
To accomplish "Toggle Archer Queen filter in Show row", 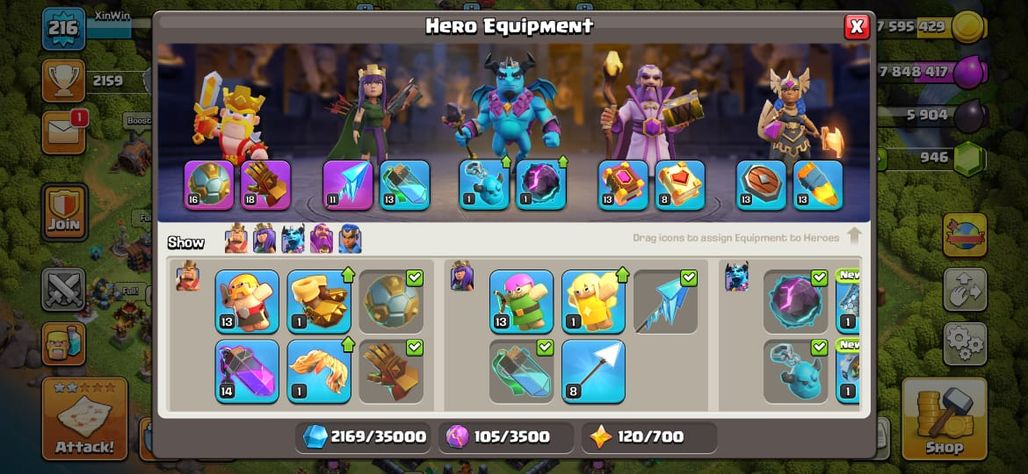I will coord(264,239).
